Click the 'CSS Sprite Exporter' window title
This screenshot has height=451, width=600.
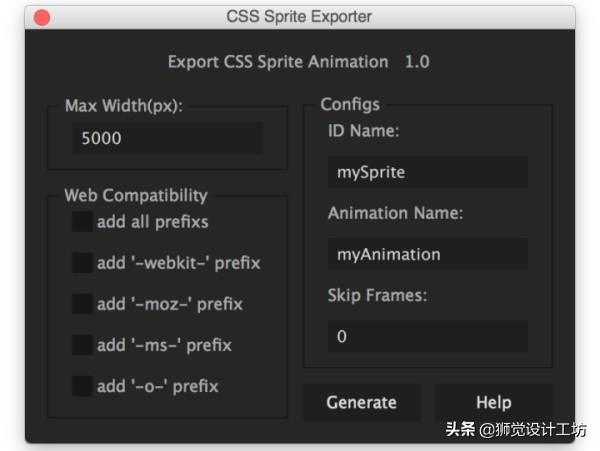click(299, 17)
